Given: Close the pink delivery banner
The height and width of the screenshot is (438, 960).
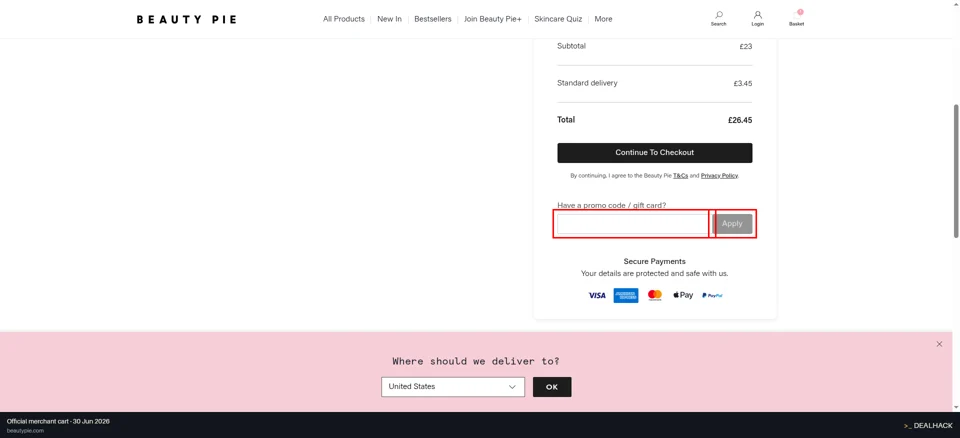Looking at the screenshot, I should tap(939, 344).
